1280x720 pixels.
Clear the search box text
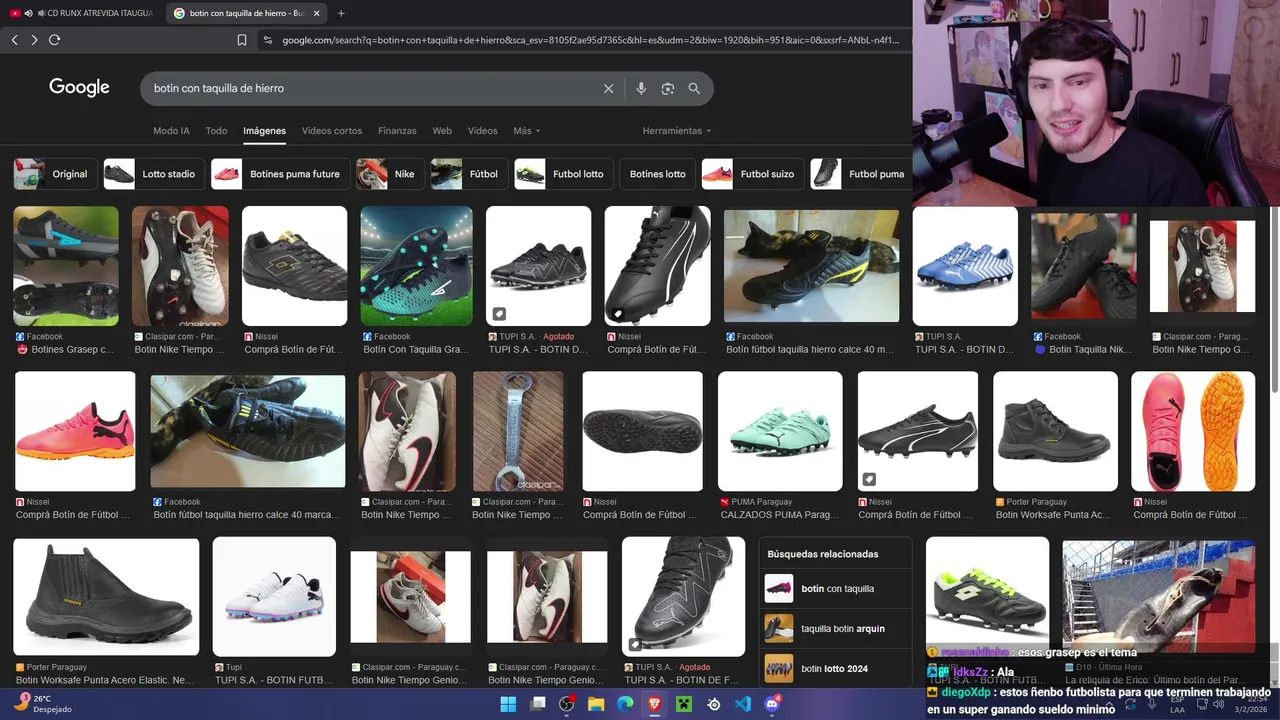608,88
